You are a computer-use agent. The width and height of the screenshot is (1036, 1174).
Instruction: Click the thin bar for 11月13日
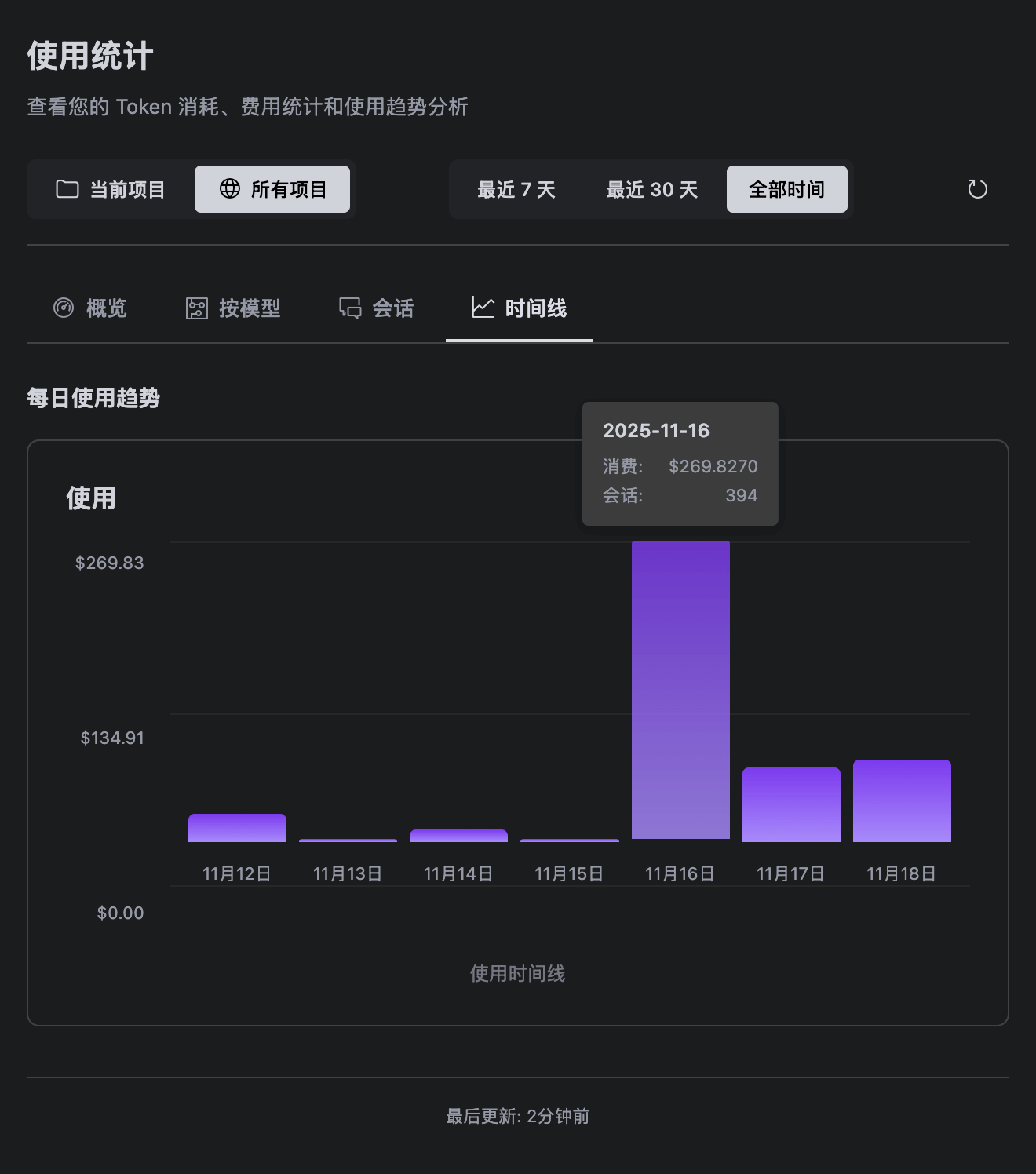point(348,840)
